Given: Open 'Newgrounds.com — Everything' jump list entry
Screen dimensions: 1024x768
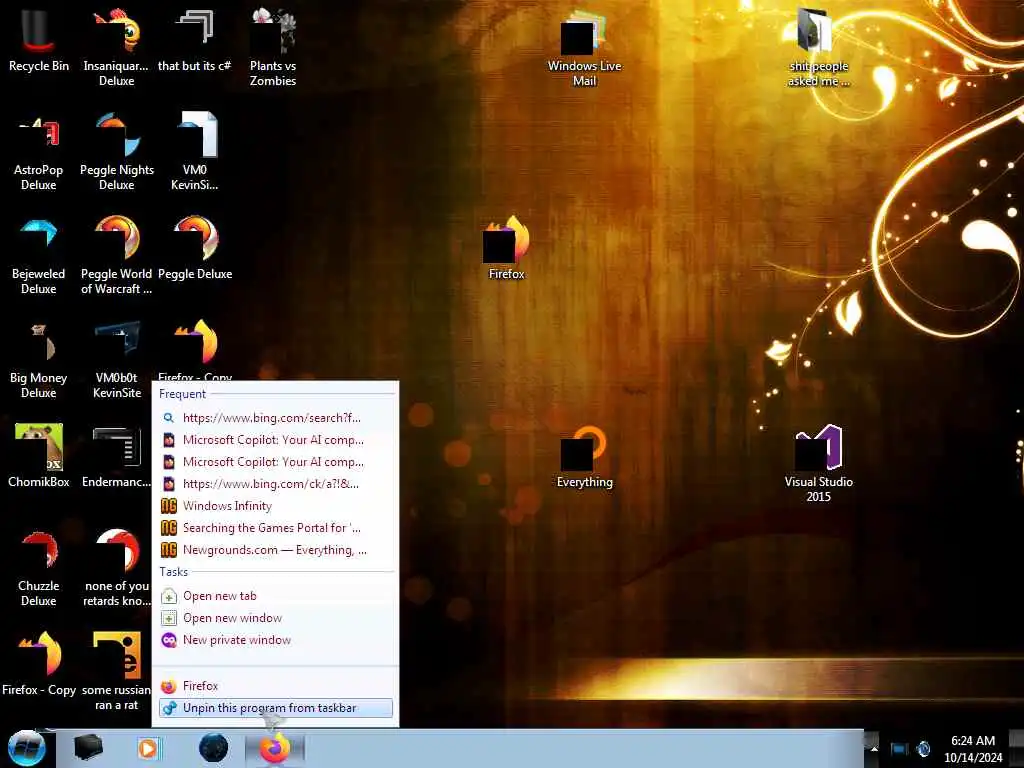Looking at the screenshot, I should (275, 550).
